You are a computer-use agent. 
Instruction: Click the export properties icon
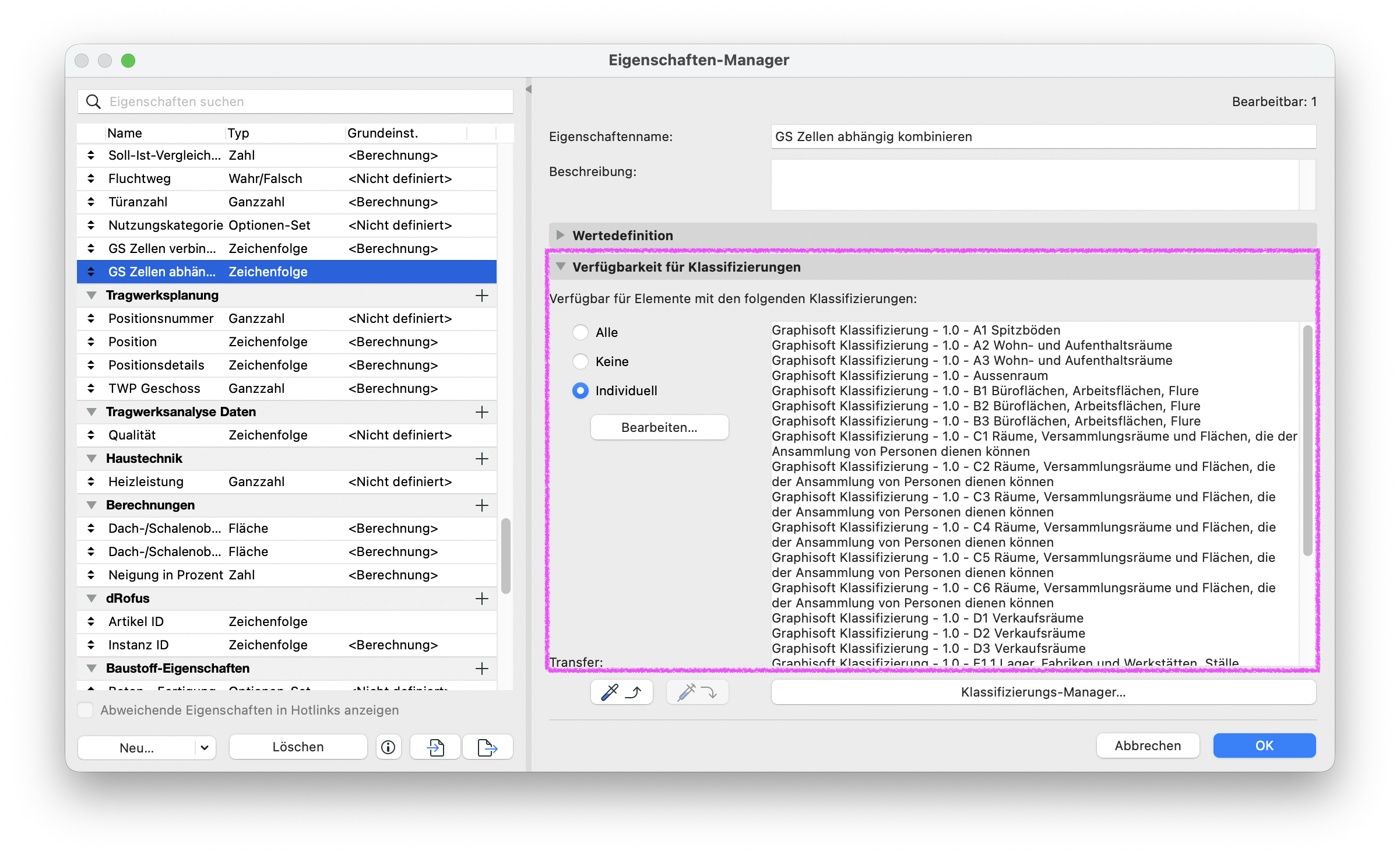coord(487,747)
